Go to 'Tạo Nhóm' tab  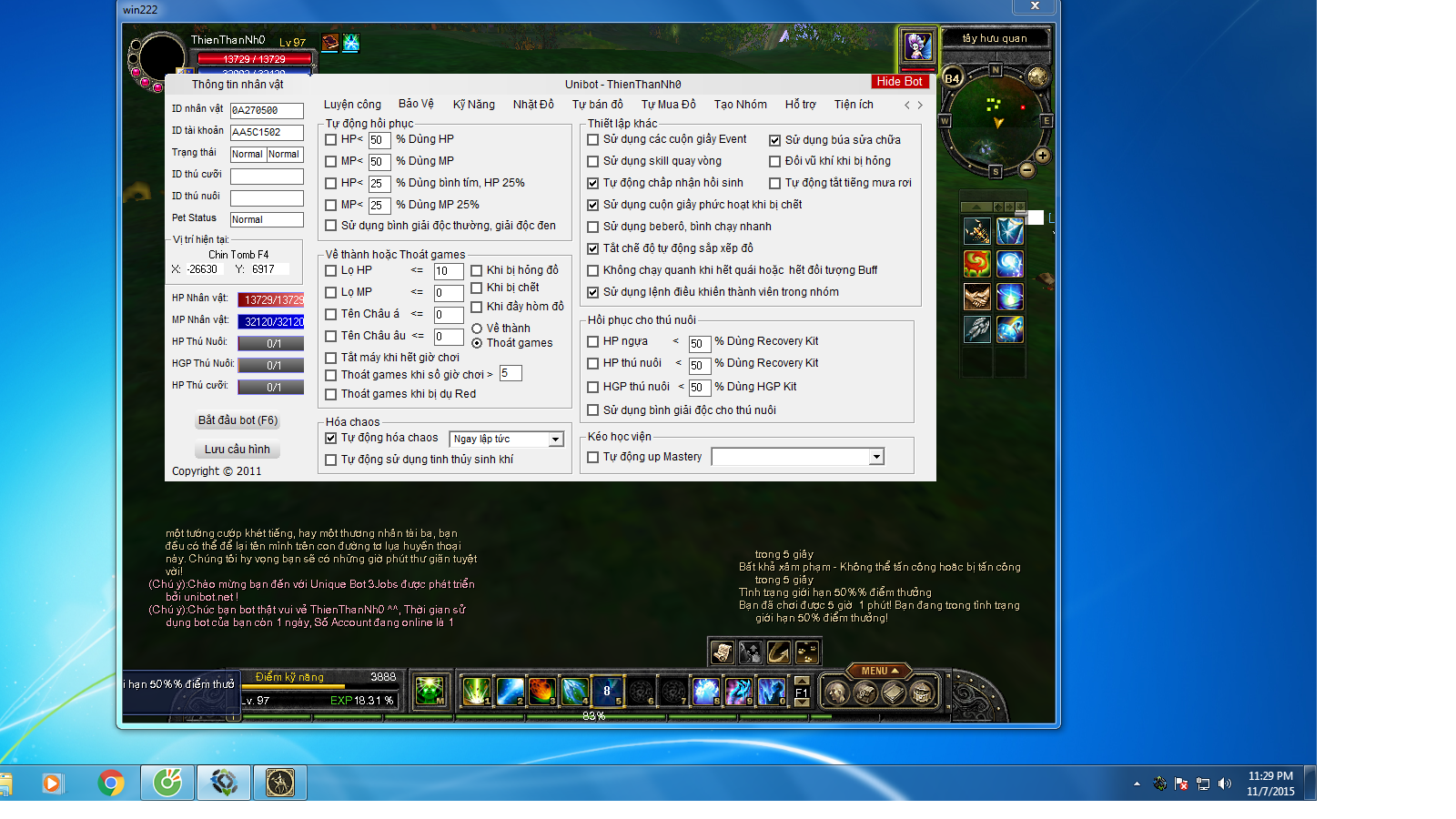pos(741,105)
